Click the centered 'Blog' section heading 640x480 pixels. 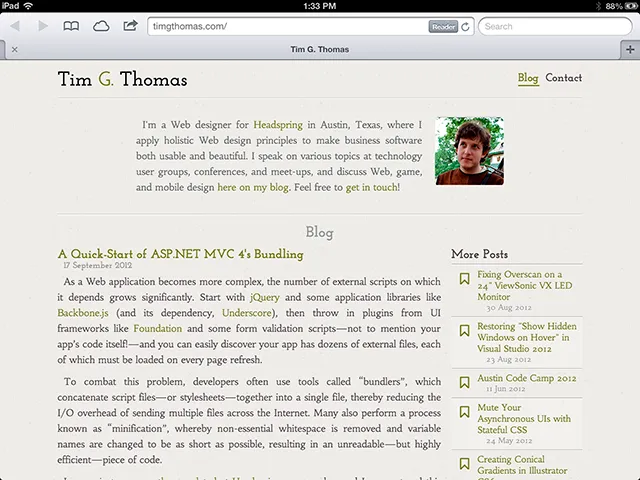tap(320, 232)
